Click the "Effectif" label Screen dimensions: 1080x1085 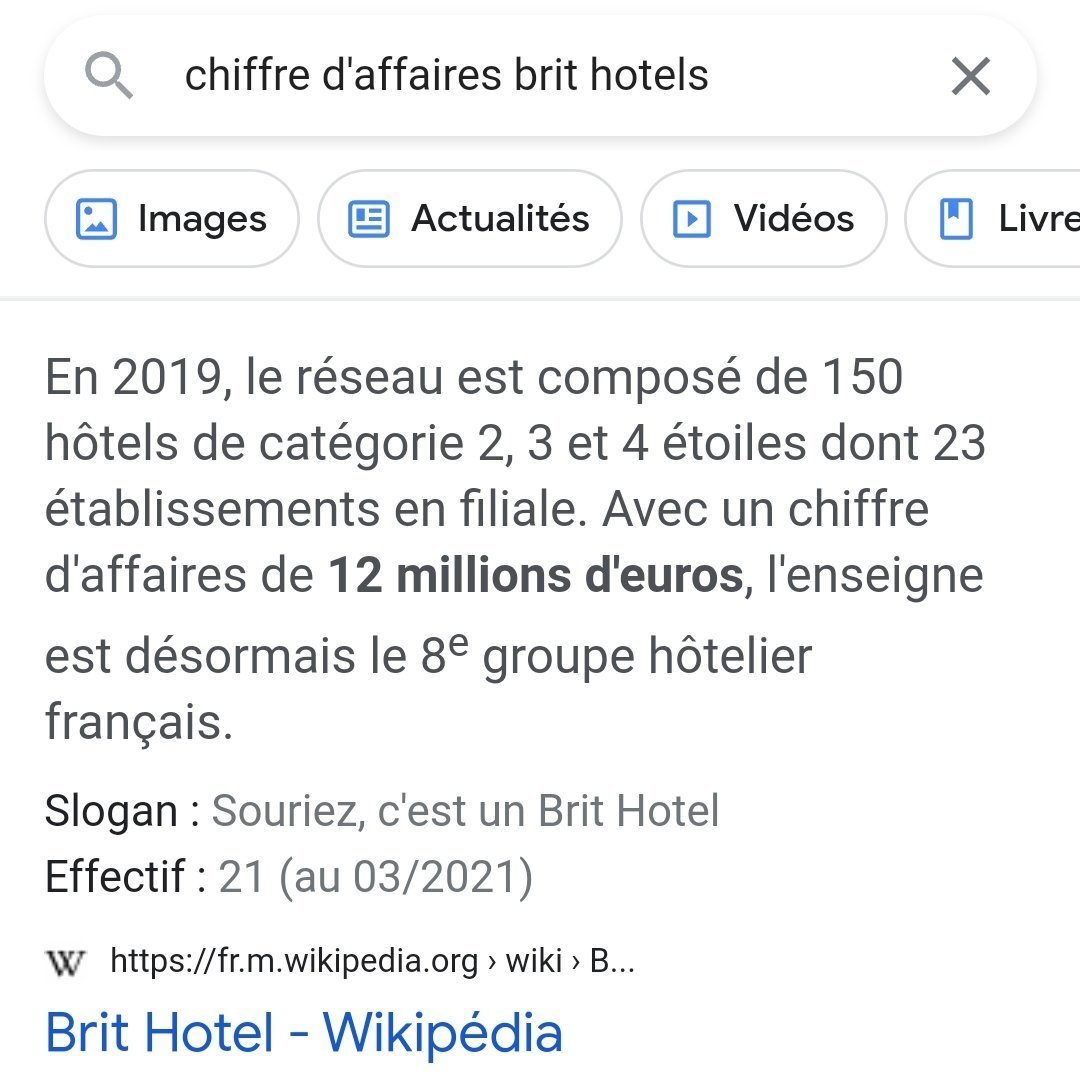(116, 877)
